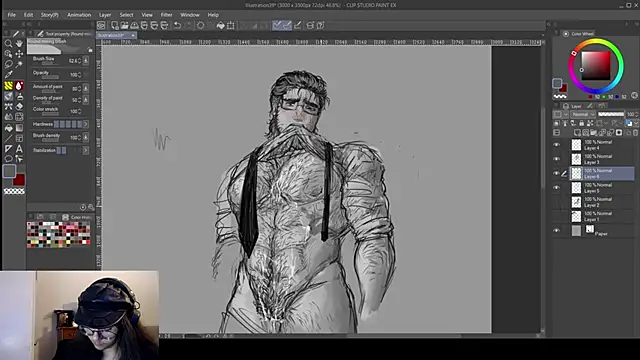
Task: Toggle lock layer icon in Layer panel
Action: [582, 123]
